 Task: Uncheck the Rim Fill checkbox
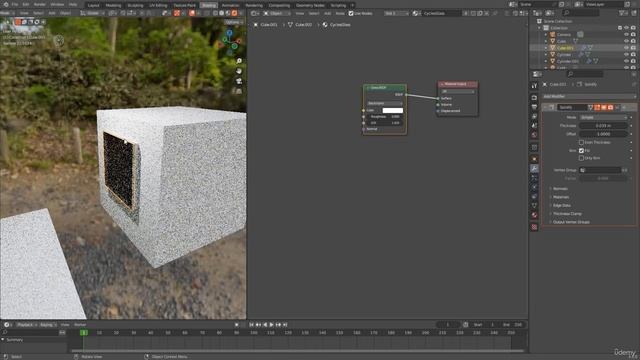581,151
